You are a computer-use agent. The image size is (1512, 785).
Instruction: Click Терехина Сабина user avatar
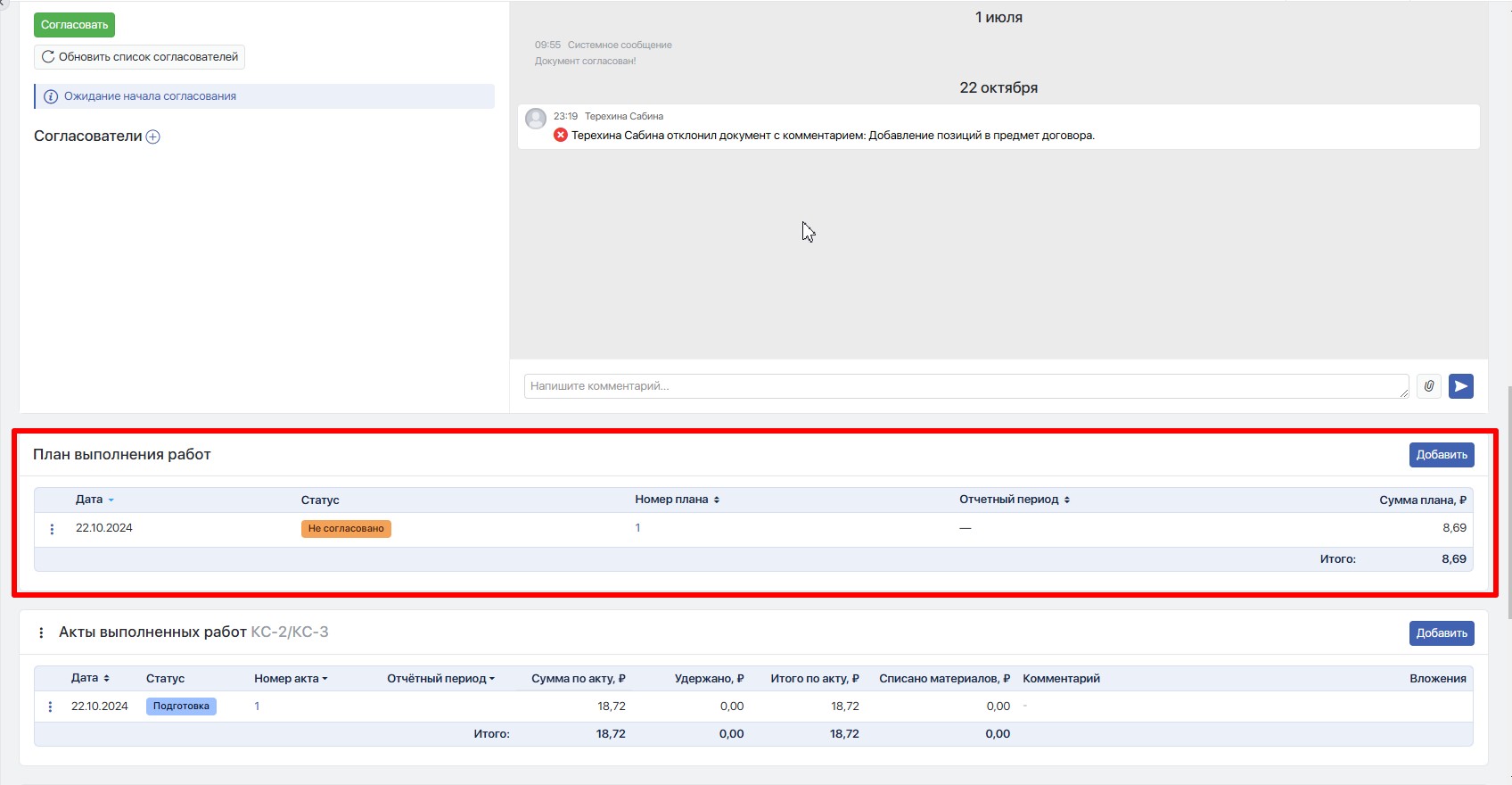click(536, 119)
